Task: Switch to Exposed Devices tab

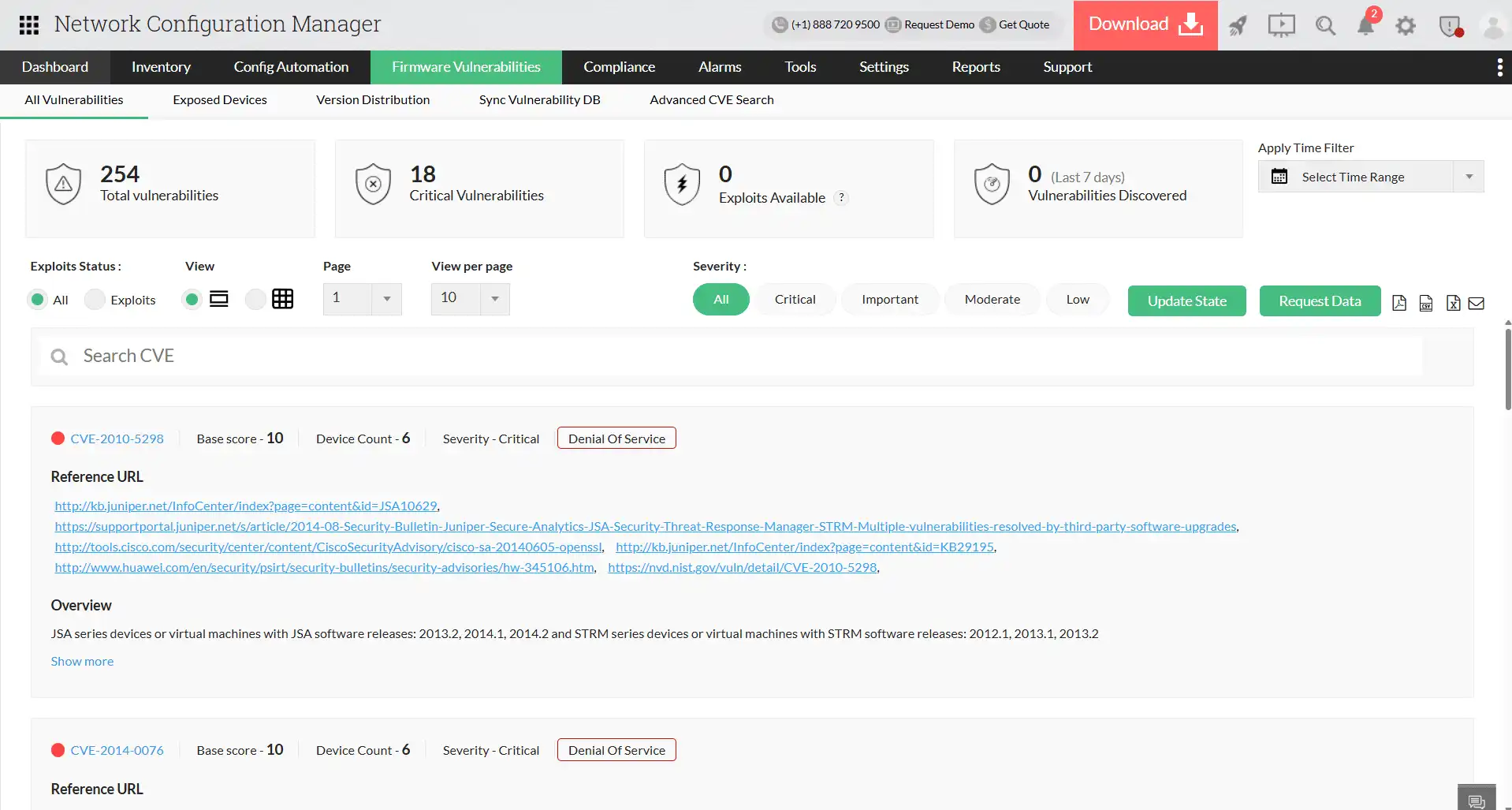Action: 220,100
